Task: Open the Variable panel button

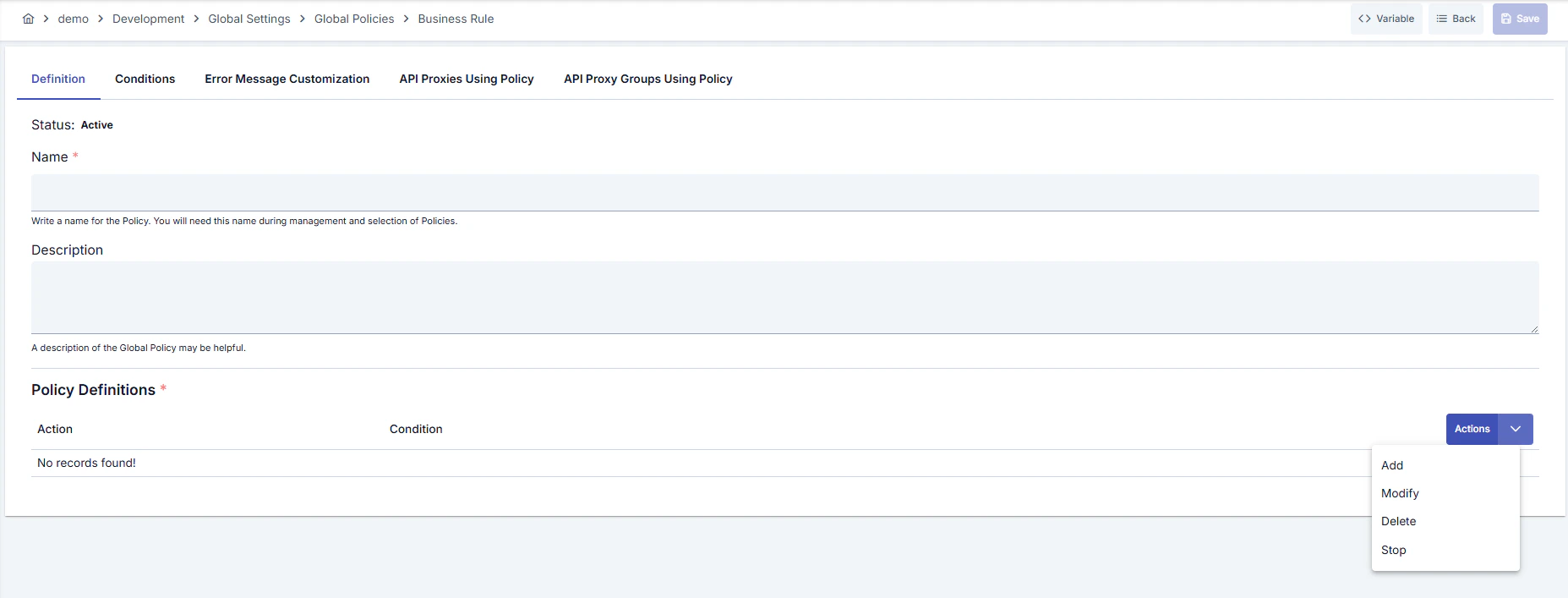Action: point(1386,19)
